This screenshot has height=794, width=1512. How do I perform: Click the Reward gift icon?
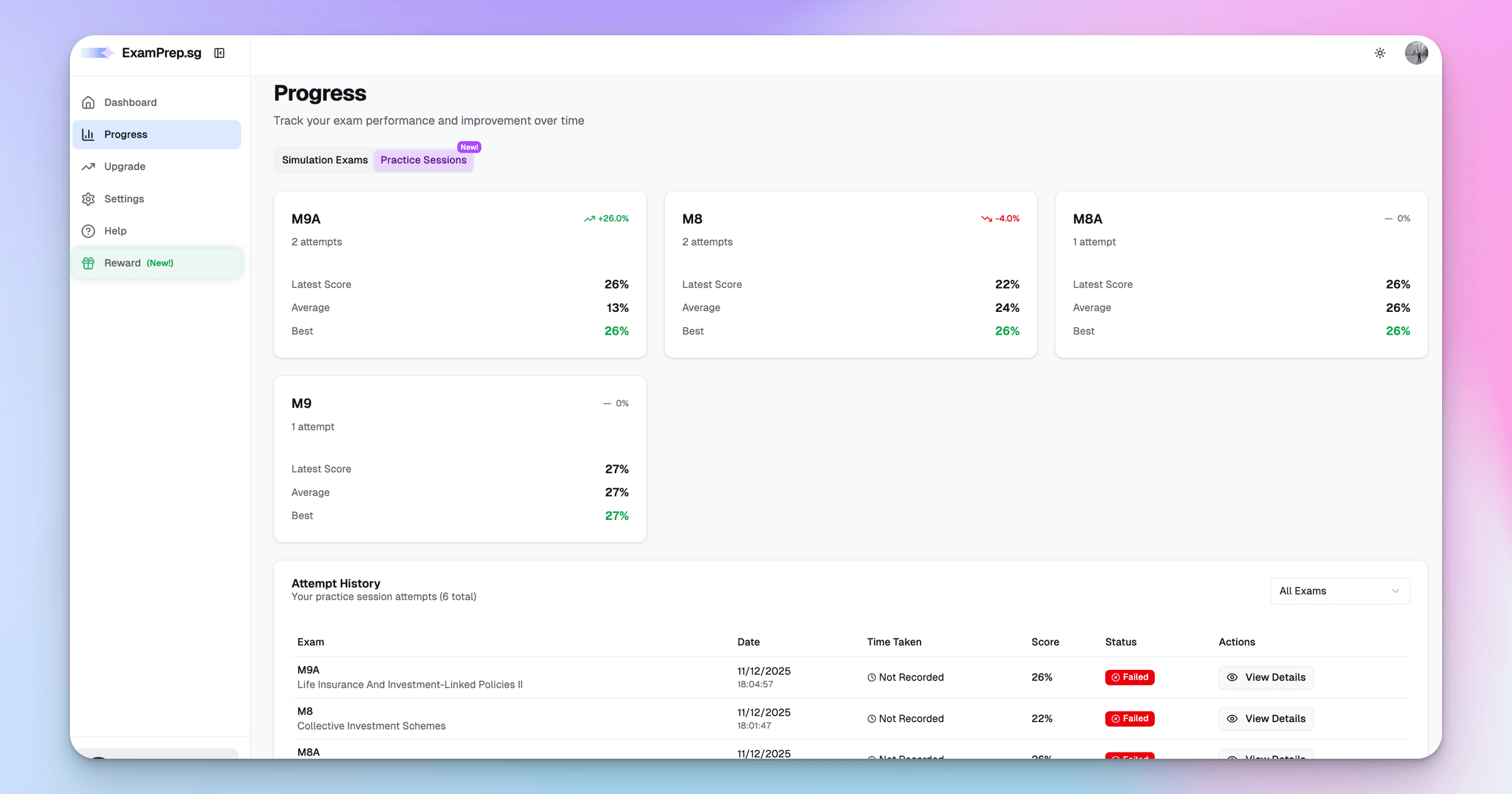(x=88, y=263)
